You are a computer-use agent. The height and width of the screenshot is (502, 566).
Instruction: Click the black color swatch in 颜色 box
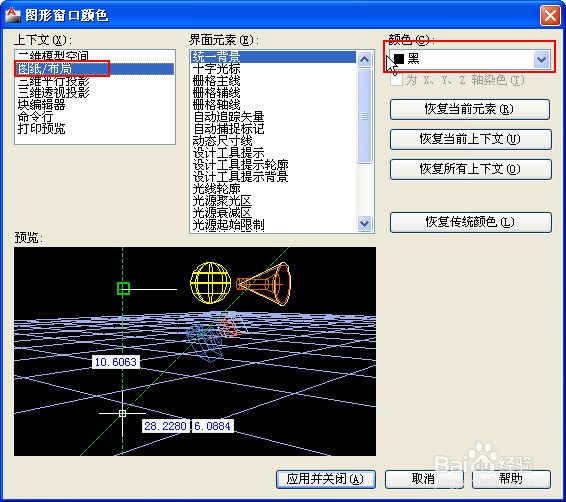tap(399, 59)
